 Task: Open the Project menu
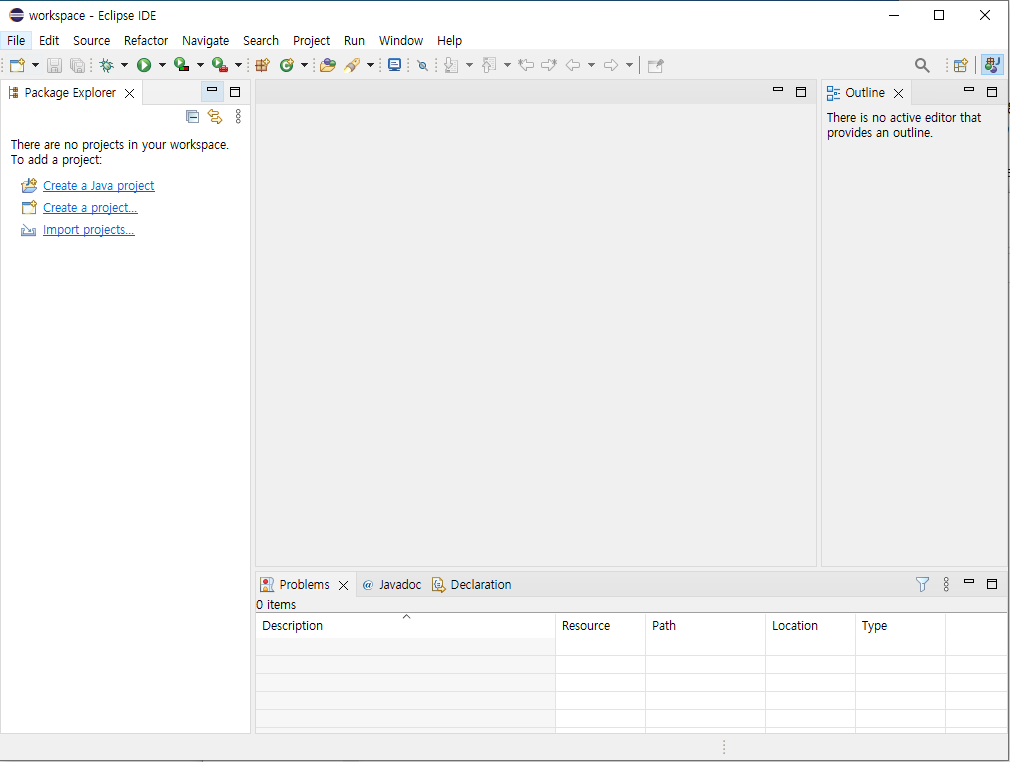coord(312,41)
